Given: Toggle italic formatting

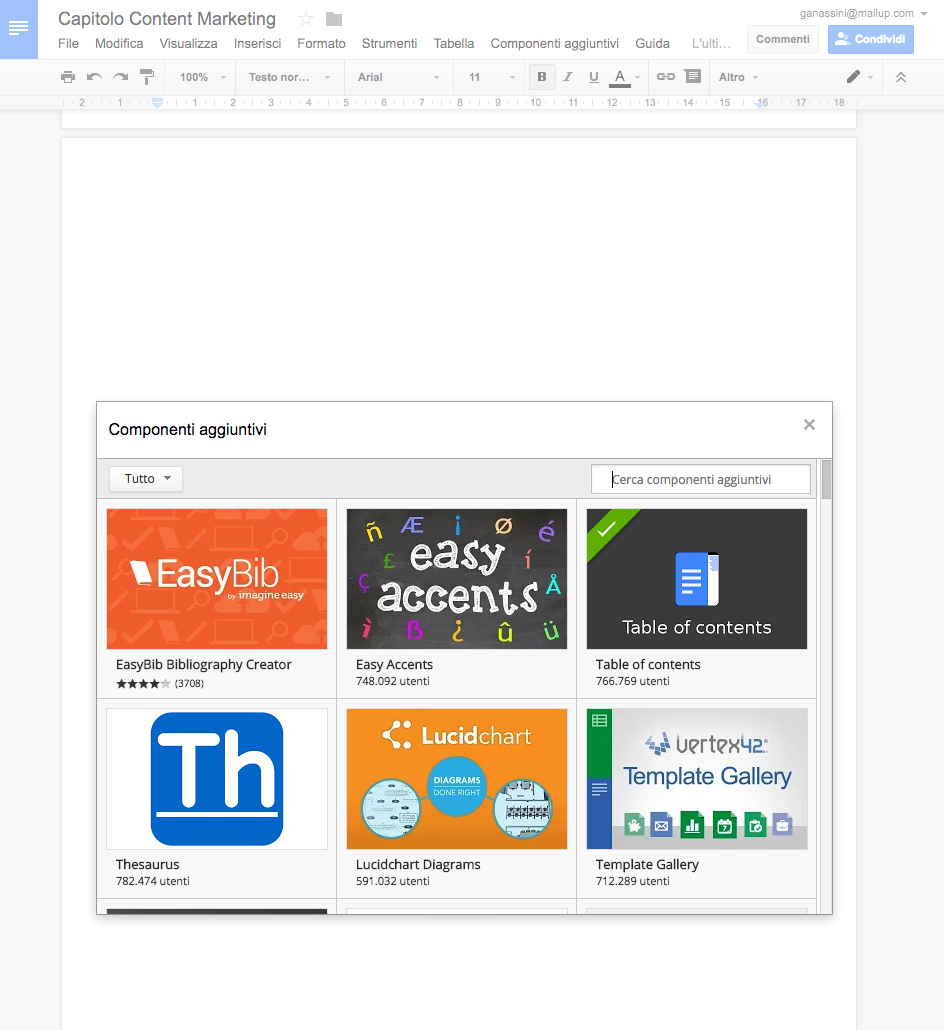Looking at the screenshot, I should (568, 77).
